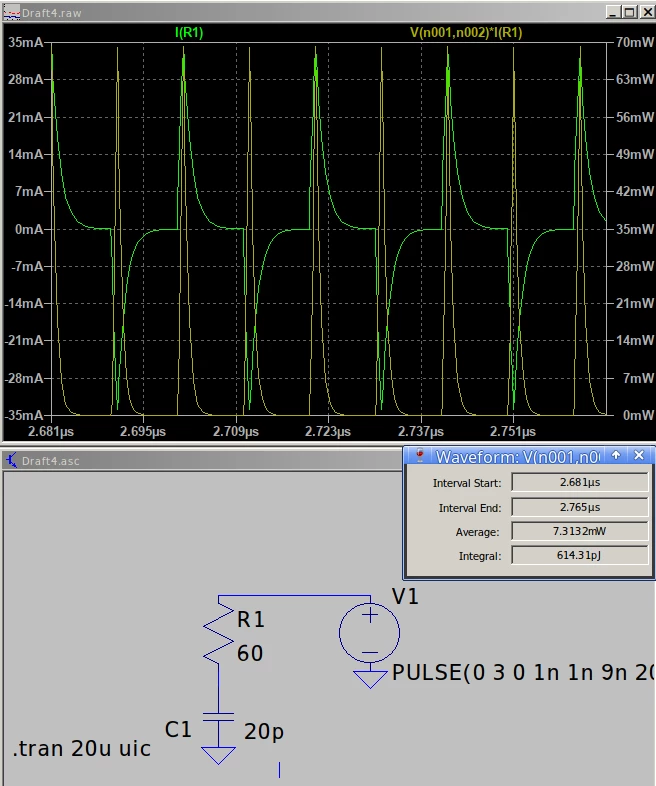Close the Waveform integration dialog
Viewport: 656px width, 786px height.
coord(639,455)
